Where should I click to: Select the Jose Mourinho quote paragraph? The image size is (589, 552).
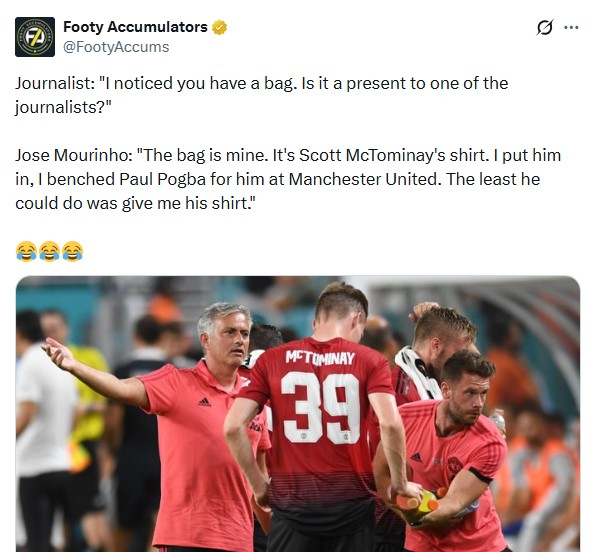click(288, 179)
